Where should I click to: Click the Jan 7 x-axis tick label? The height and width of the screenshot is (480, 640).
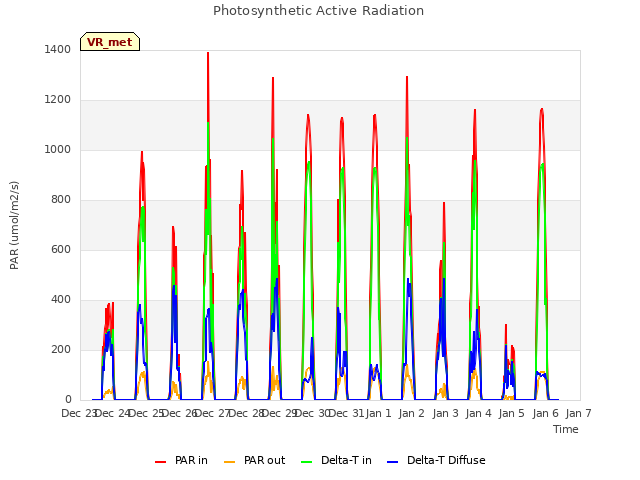pos(578,413)
